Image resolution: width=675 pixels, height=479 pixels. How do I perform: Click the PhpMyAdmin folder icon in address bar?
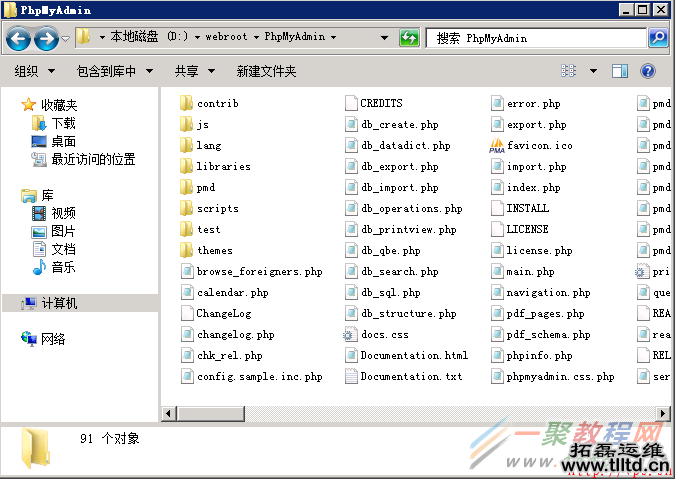coord(84,37)
